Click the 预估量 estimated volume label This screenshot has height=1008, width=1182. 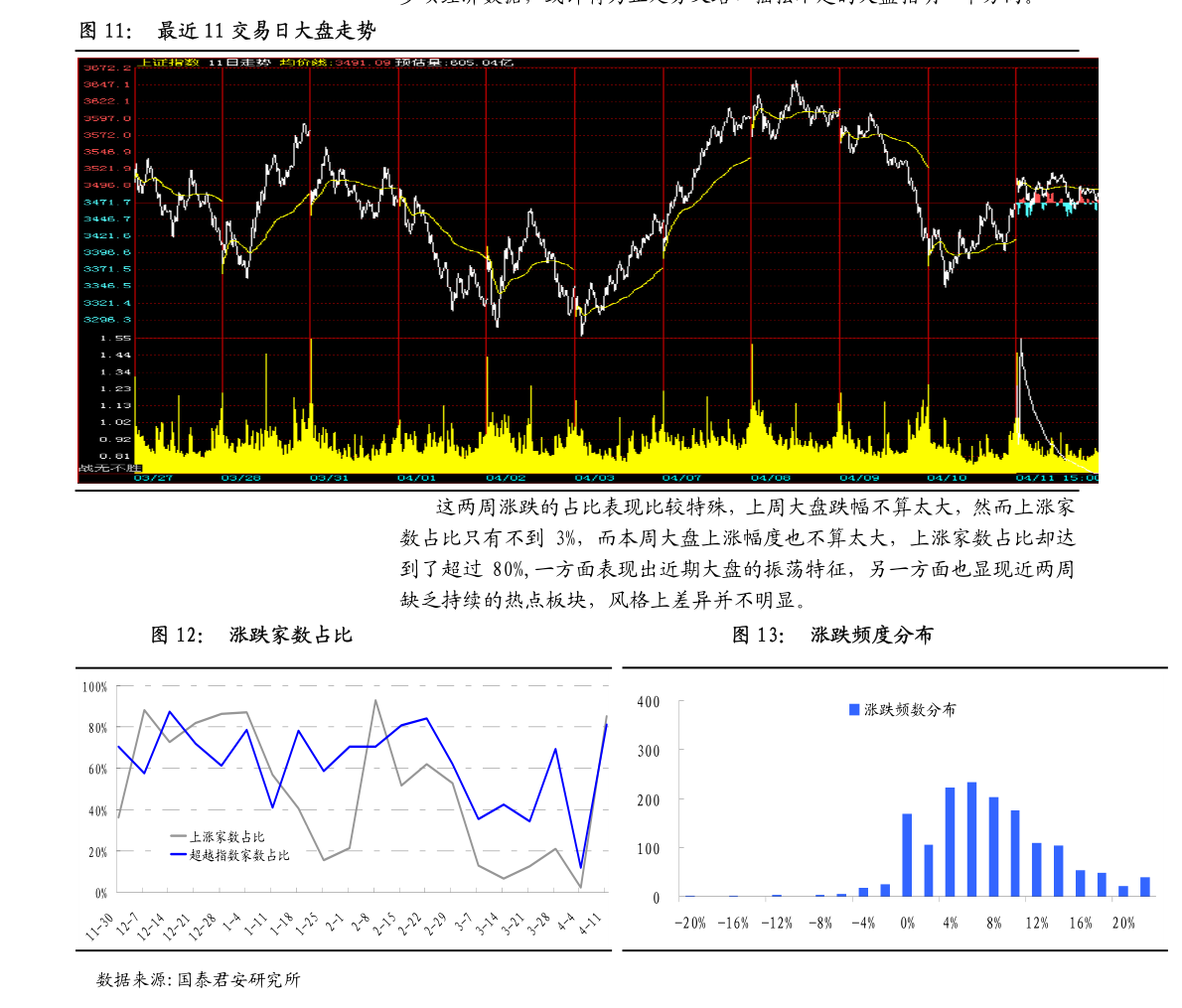click(x=419, y=63)
